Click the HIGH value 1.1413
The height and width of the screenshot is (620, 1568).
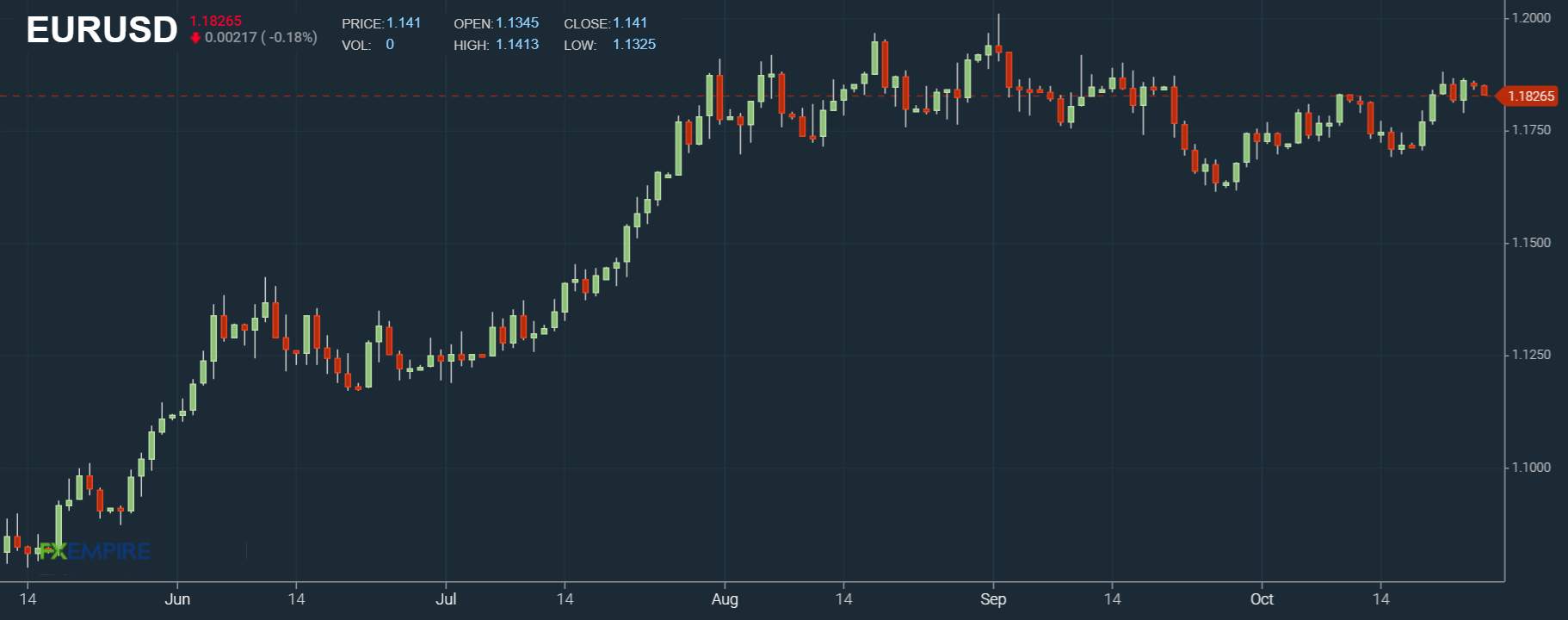point(517,44)
